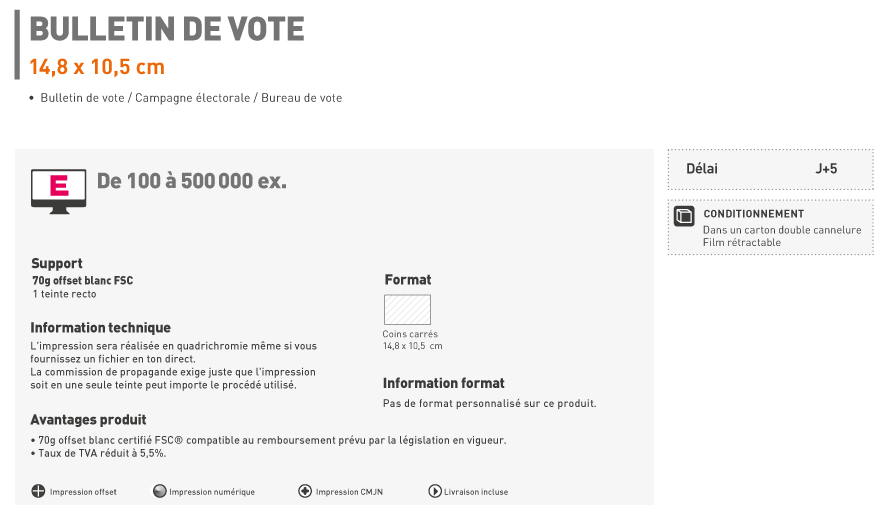Click the orange 14,8 x 10,5 cm size
The height and width of the screenshot is (514, 888).
97,67
